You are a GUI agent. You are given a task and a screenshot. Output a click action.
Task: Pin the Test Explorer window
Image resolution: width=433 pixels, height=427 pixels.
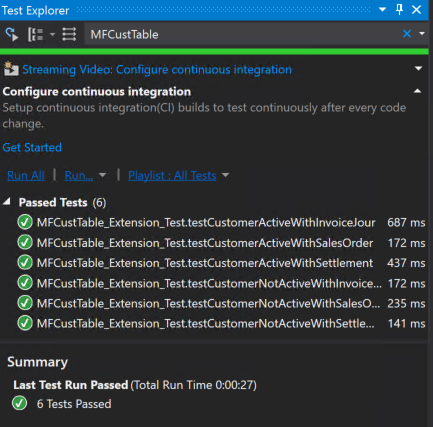click(x=399, y=10)
